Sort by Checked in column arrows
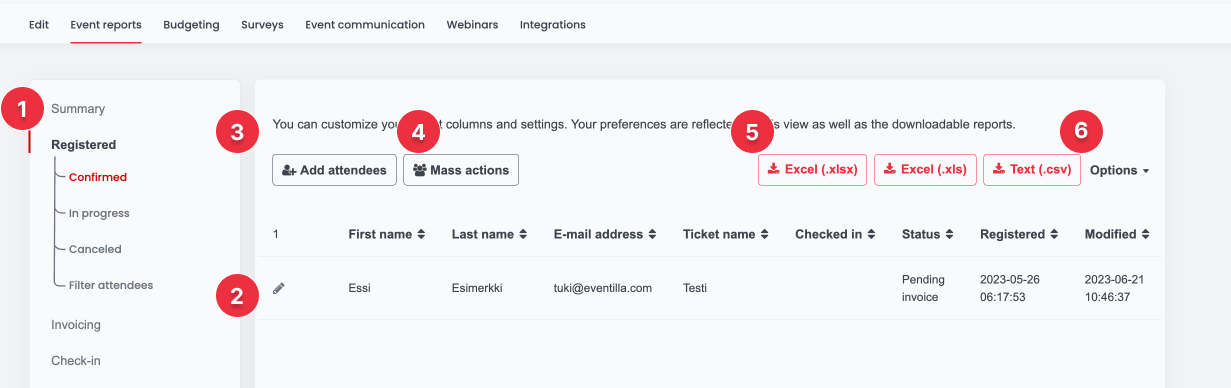The height and width of the screenshot is (388, 1231). point(872,234)
